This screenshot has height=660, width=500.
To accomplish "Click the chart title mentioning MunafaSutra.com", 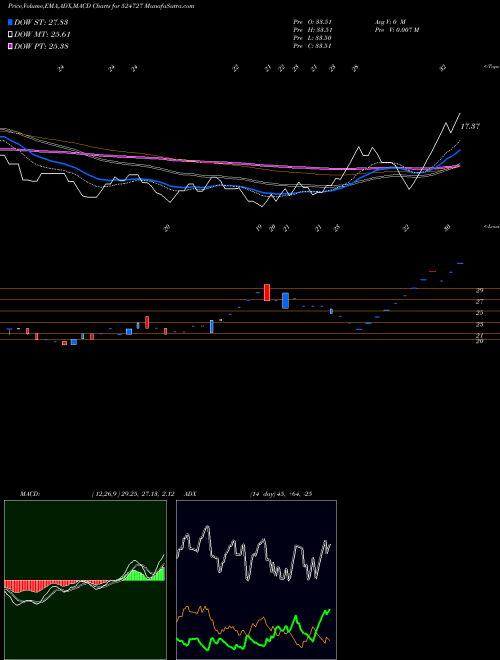I will (101, 7).
